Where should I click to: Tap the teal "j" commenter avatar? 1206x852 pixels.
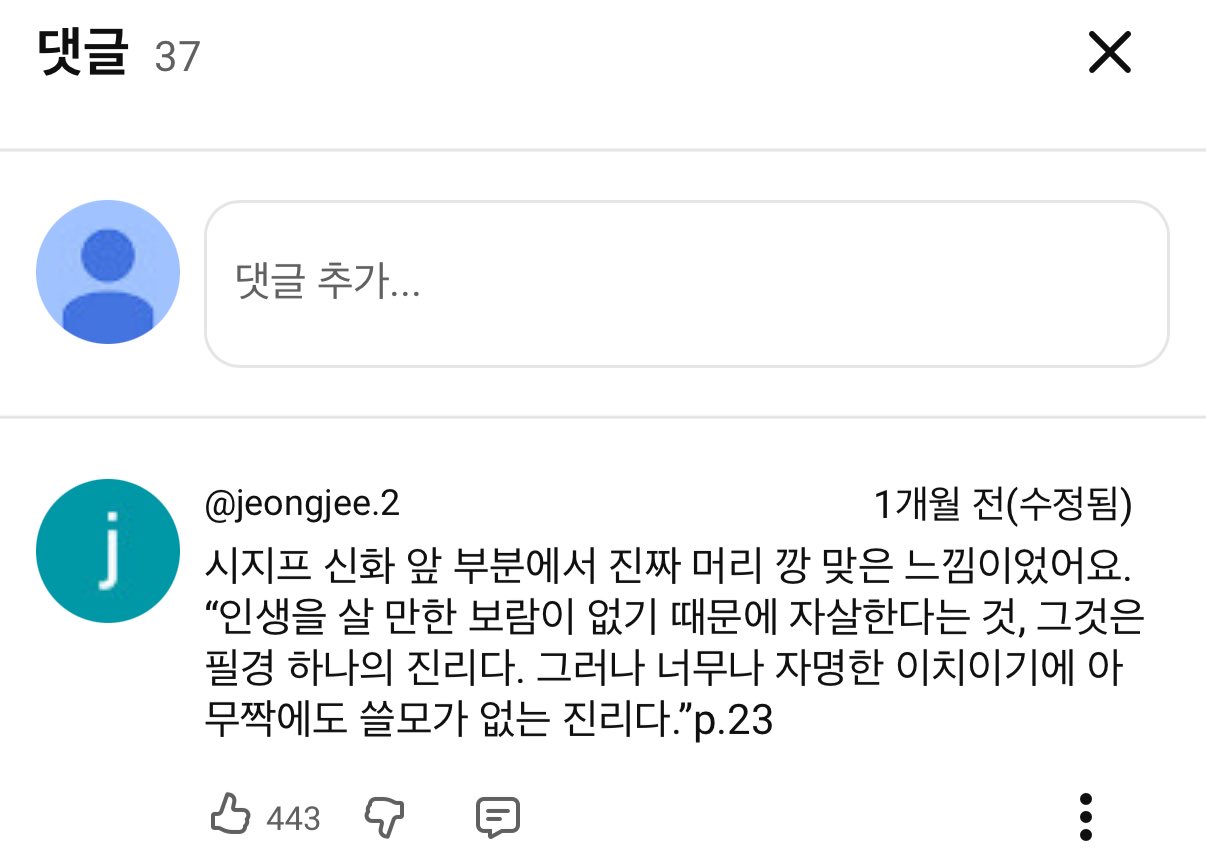(x=107, y=551)
